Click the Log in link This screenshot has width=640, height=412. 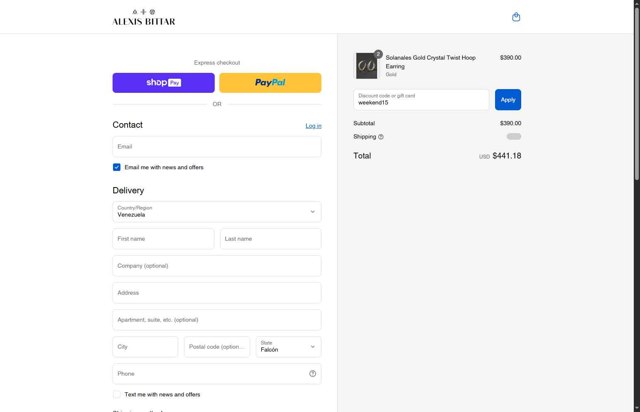click(313, 126)
